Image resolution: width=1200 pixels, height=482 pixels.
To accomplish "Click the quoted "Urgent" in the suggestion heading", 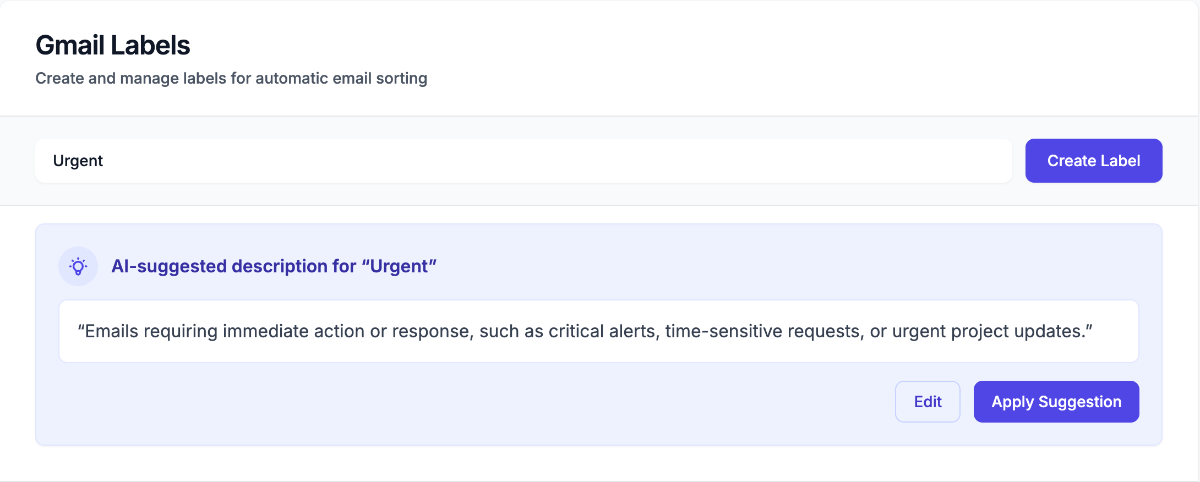I will click(x=399, y=266).
